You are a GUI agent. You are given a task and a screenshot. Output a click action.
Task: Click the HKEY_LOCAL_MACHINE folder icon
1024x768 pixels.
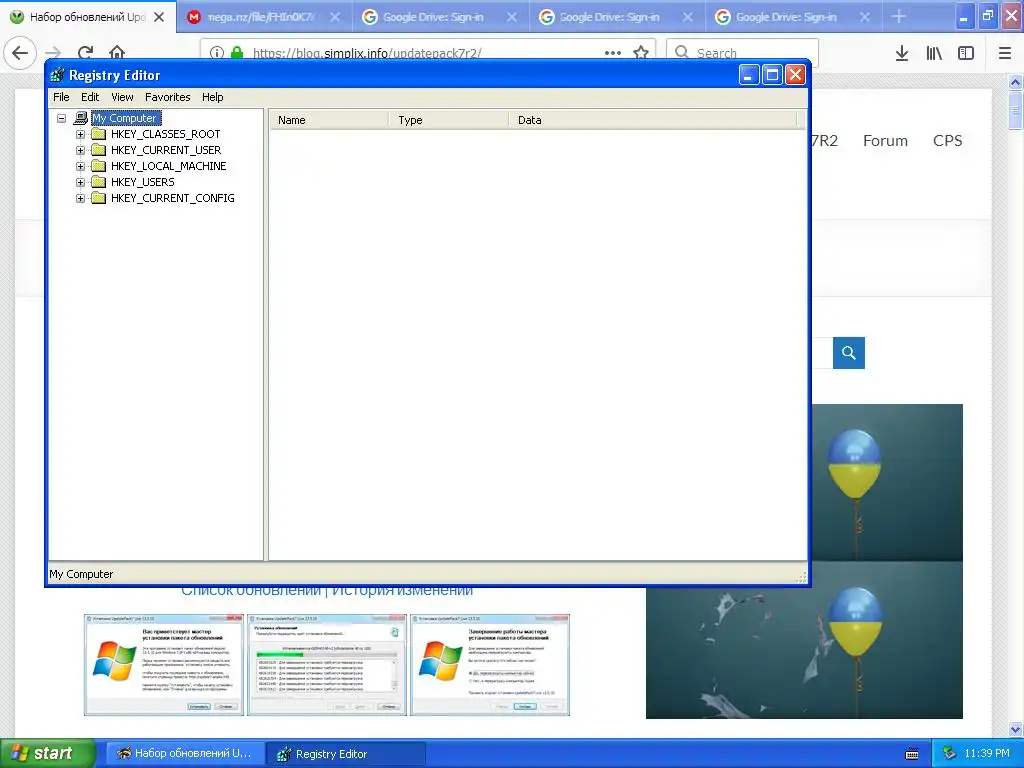pyautogui.click(x=99, y=166)
